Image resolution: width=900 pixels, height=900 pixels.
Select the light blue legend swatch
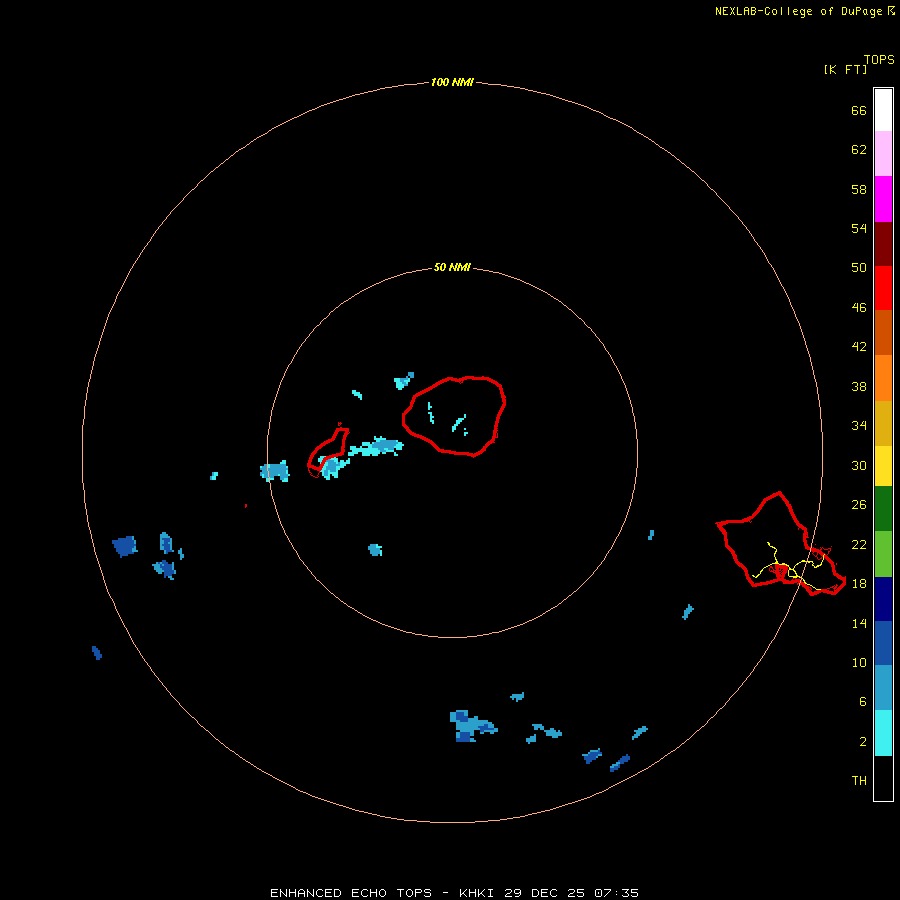point(883,688)
